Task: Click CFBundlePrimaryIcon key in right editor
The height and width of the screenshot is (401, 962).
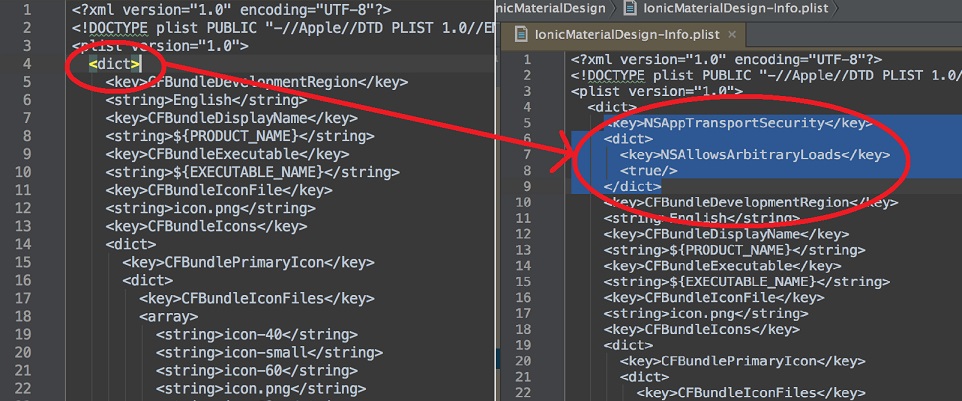Action: (x=742, y=361)
